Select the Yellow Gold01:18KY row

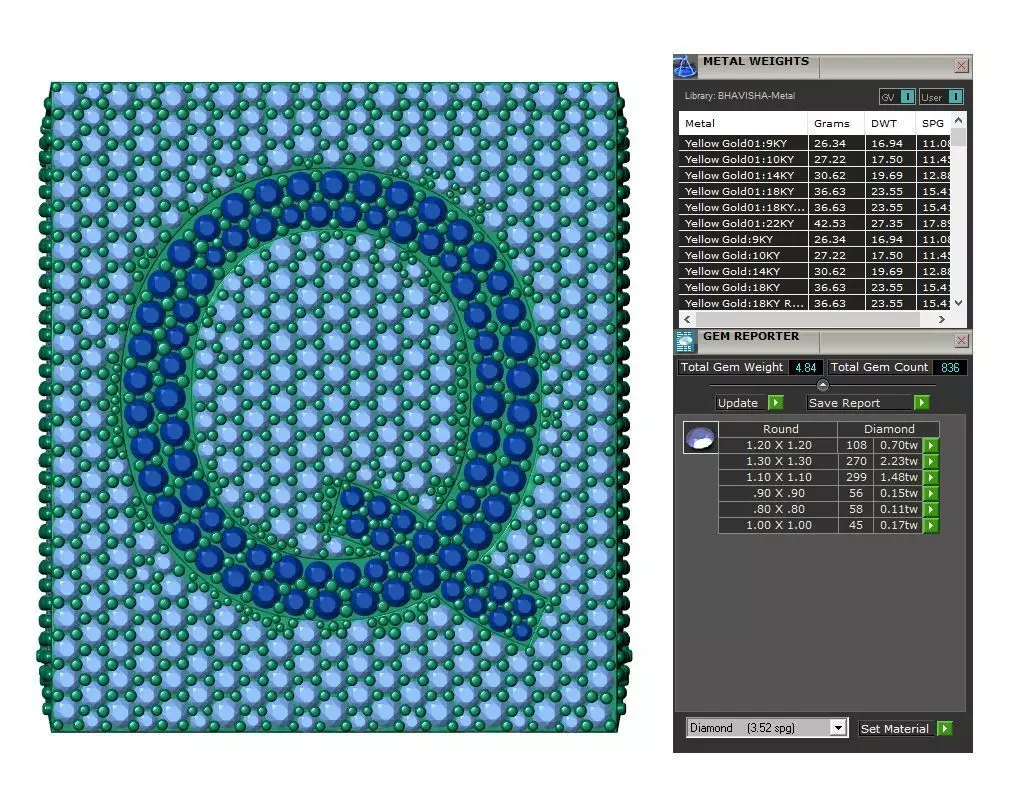tap(814, 191)
